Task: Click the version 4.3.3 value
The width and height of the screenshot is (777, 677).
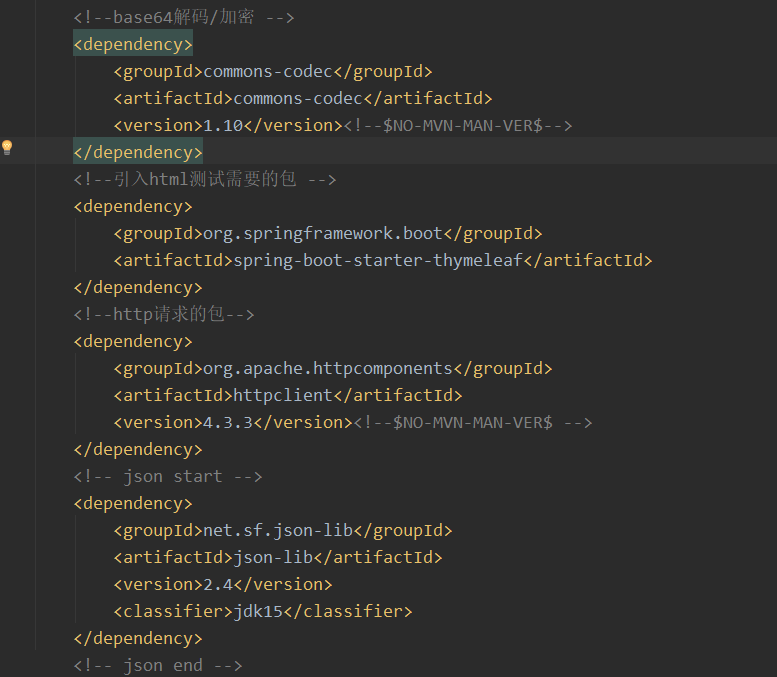Action: [228, 422]
